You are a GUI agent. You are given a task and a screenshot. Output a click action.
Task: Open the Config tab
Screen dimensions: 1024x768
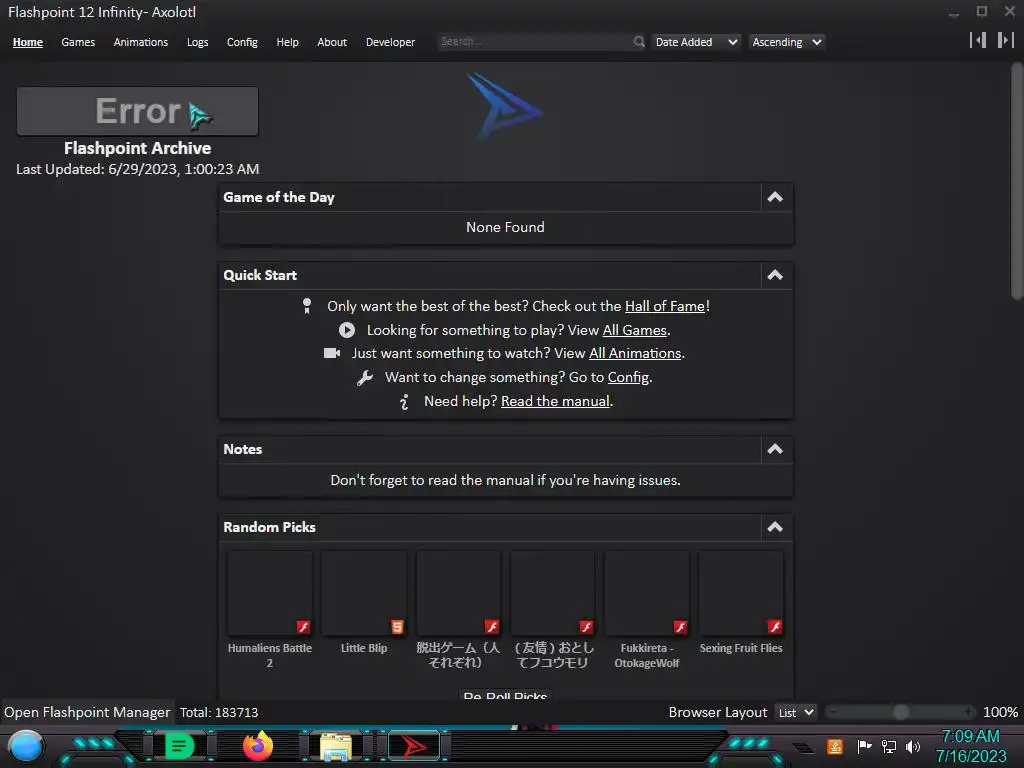point(242,42)
